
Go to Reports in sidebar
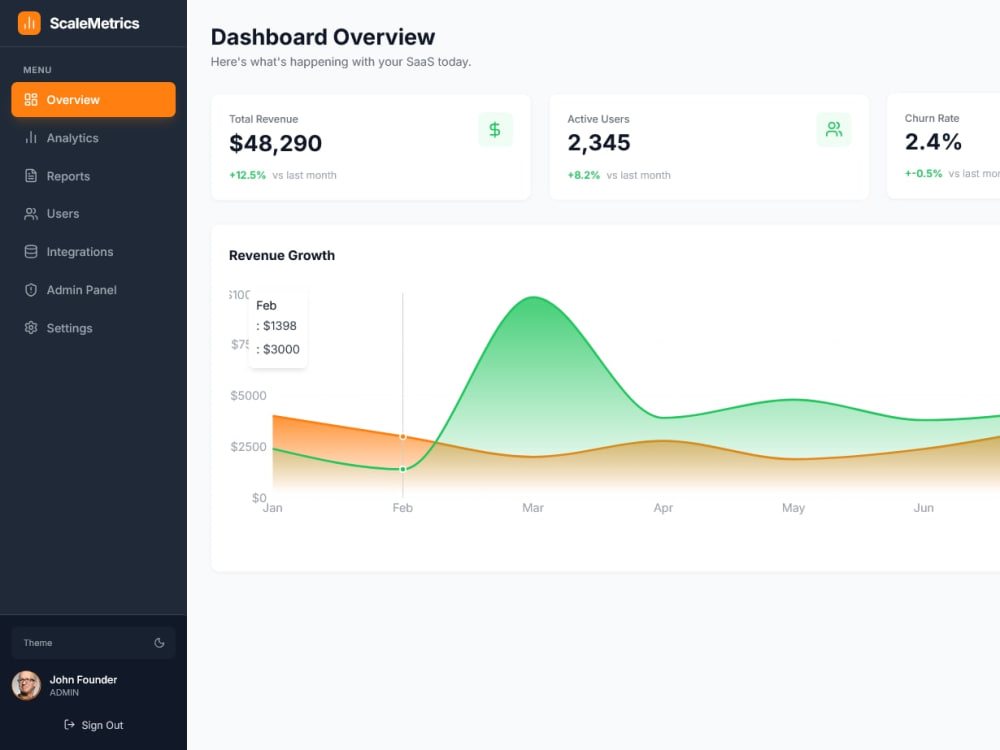point(93,176)
